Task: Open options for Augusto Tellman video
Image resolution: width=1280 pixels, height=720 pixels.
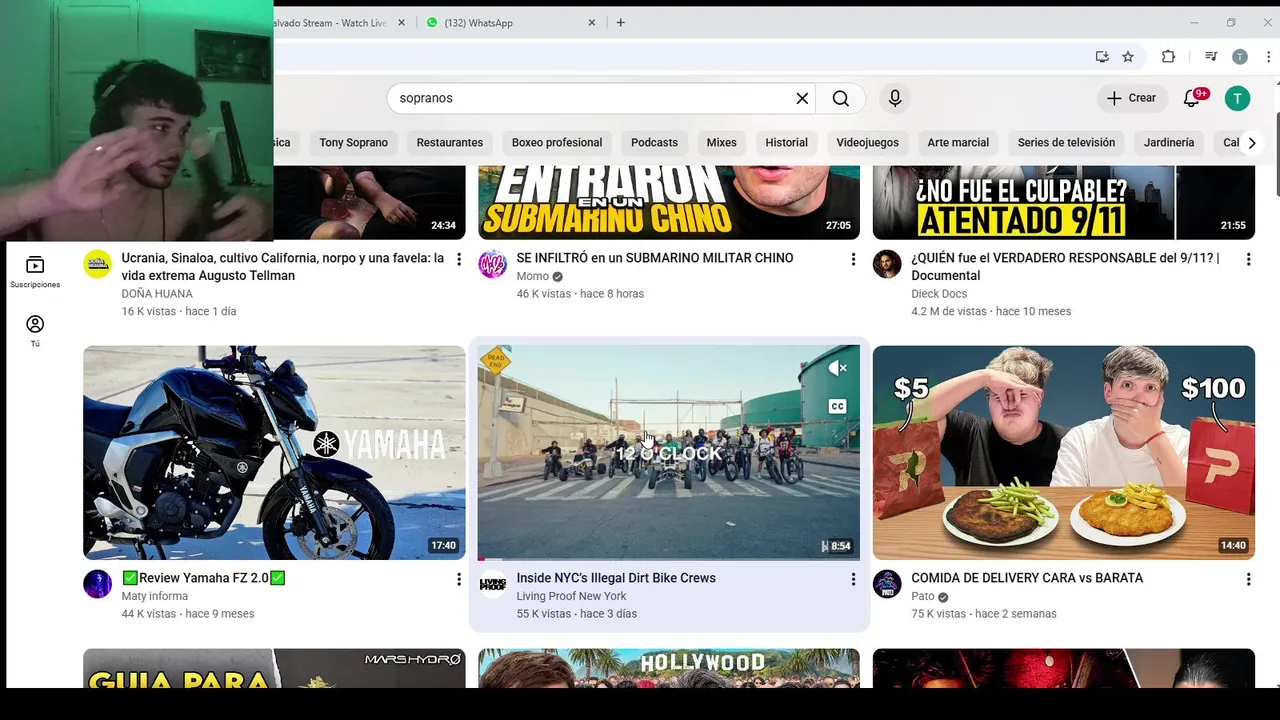Action: (x=459, y=260)
